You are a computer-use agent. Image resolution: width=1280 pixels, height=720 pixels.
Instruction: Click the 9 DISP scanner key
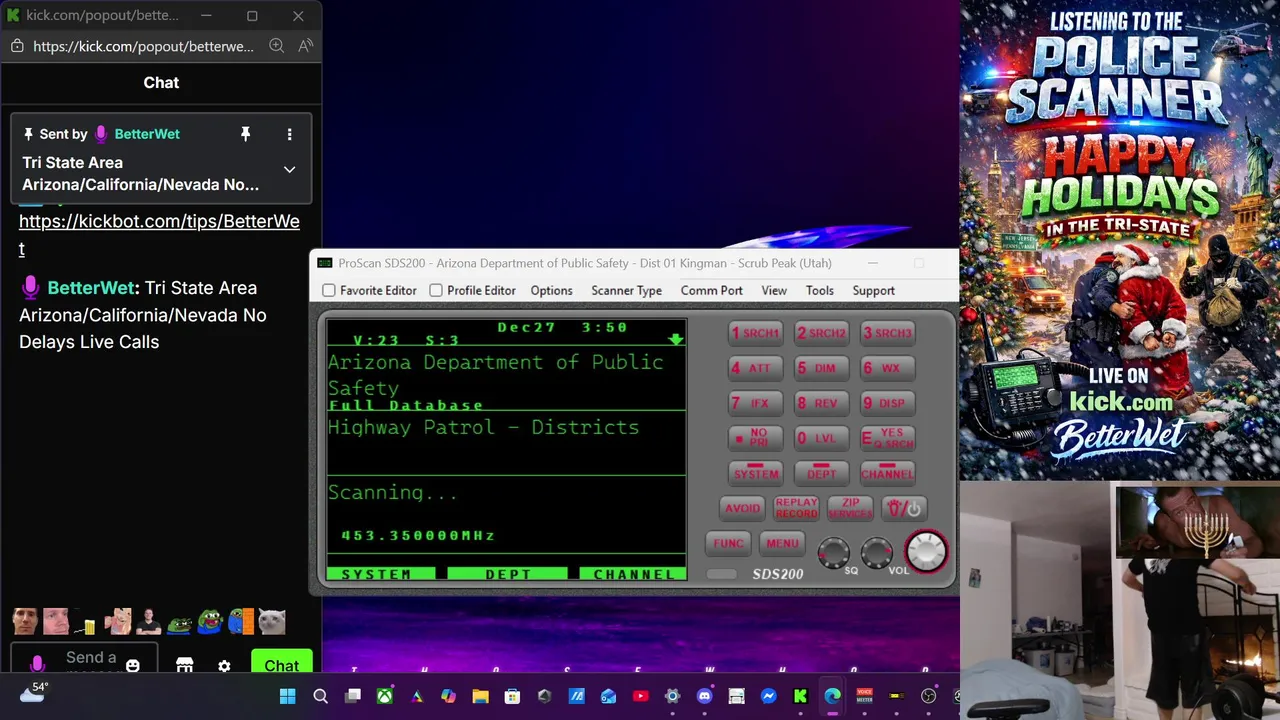click(x=887, y=403)
